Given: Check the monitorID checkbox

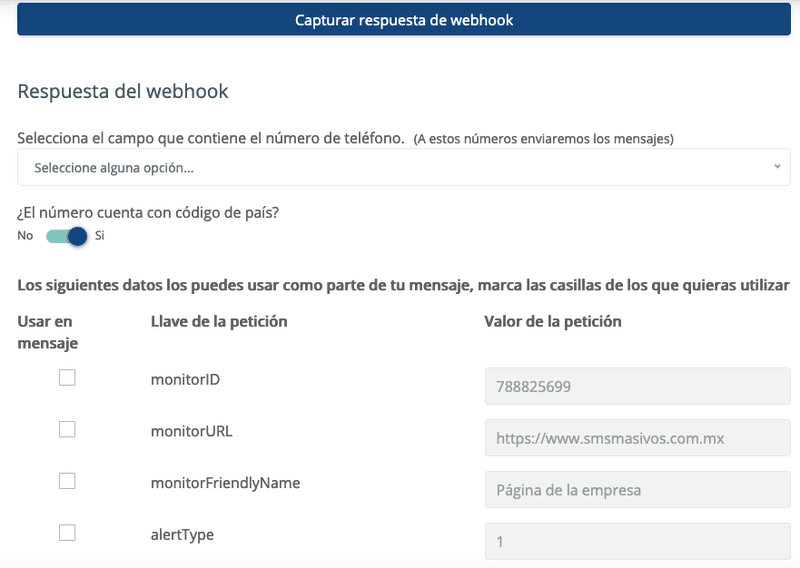Looking at the screenshot, I should 67,378.
